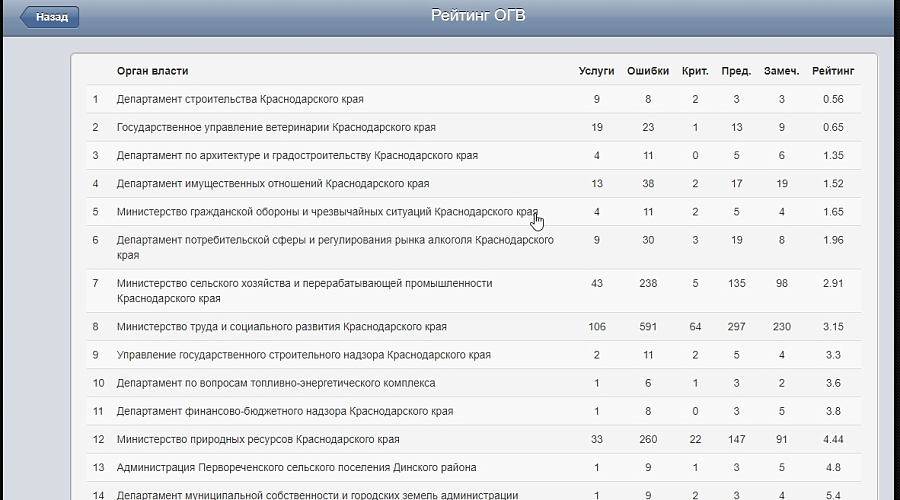The height and width of the screenshot is (500, 900).
Task: Select Государственное управление ветеринарии row
Action: [x=474, y=127]
